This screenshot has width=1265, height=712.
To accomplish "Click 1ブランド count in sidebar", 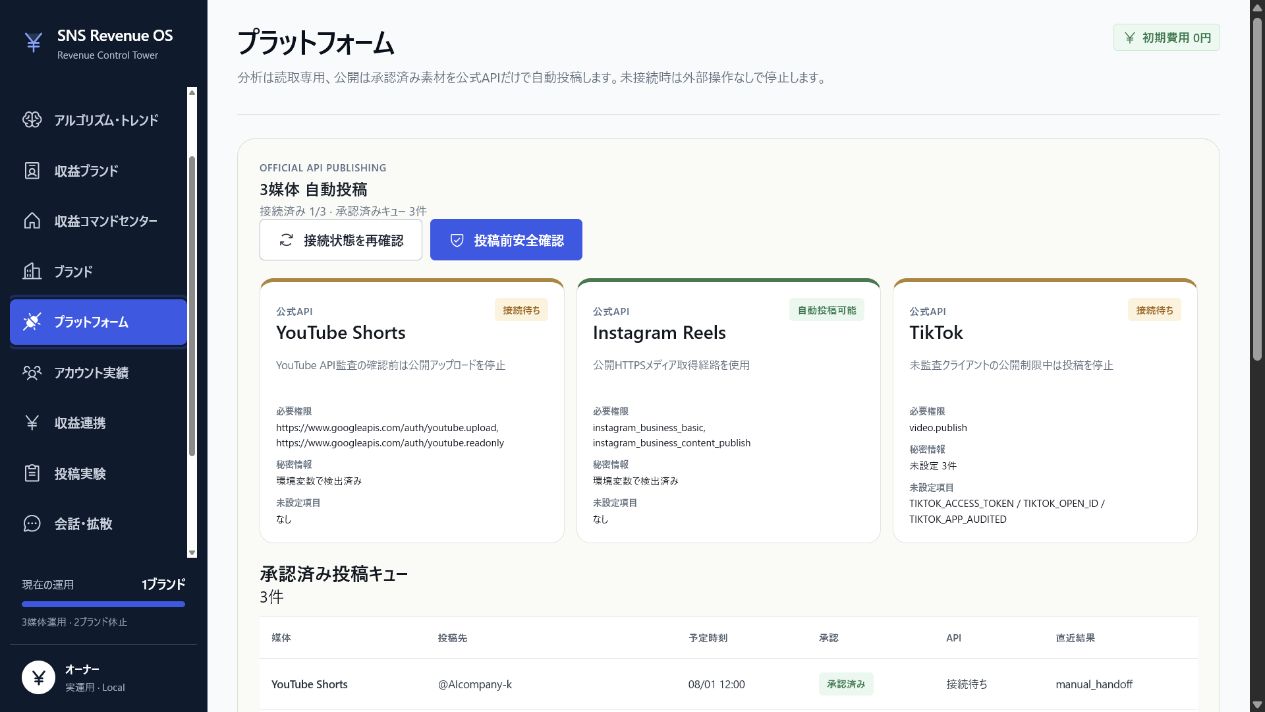I will [163, 584].
